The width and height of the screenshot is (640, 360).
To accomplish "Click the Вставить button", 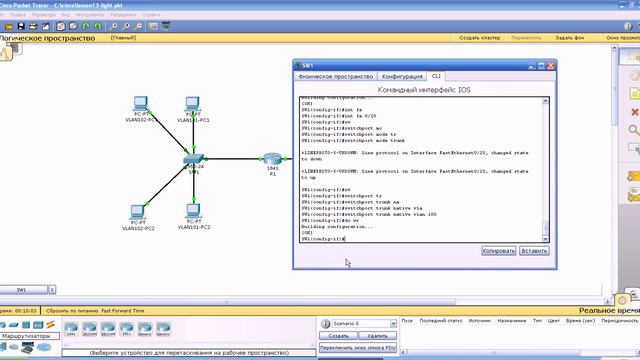I will (534, 251).
